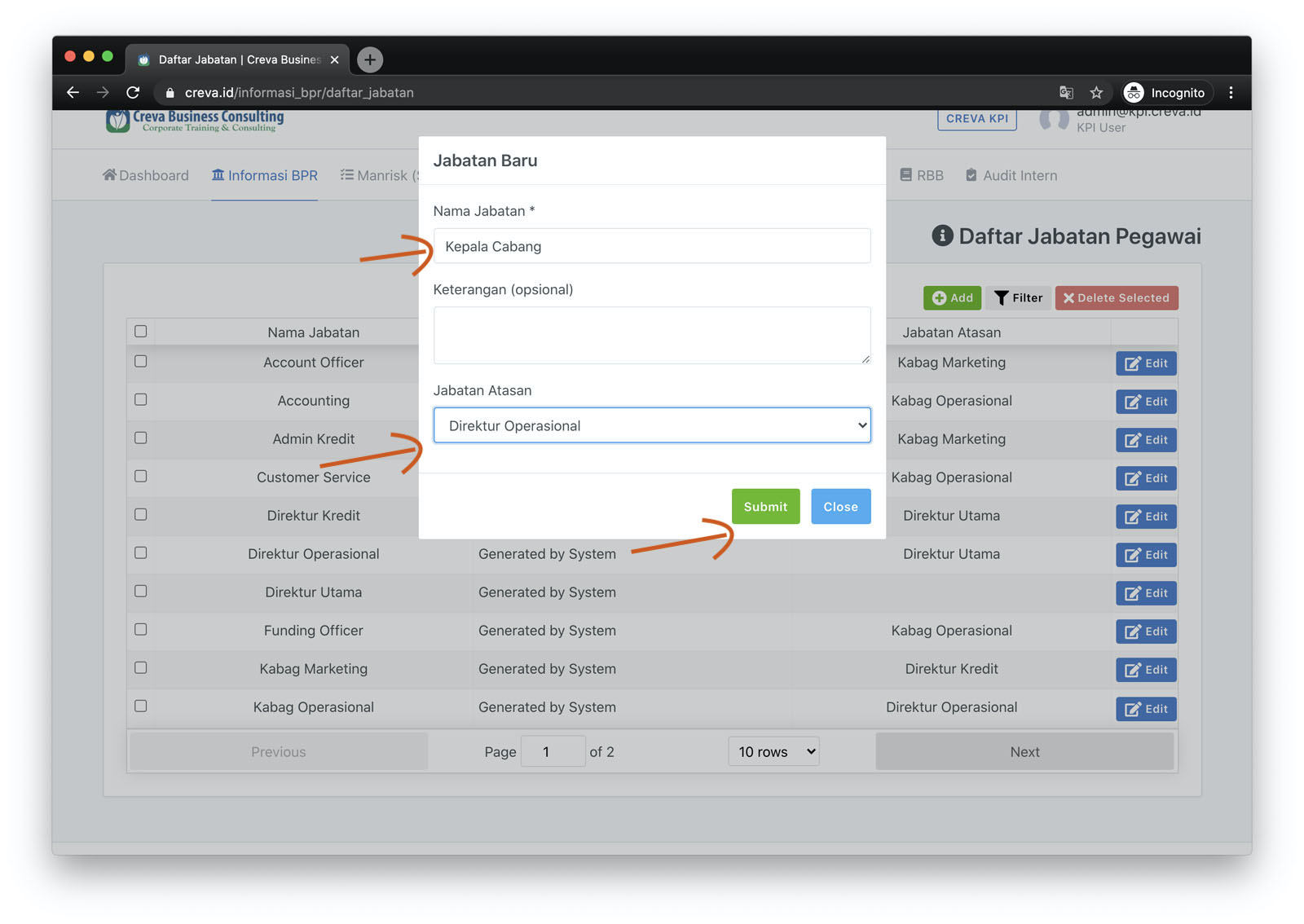Edit the Kabag Operasional row

pyautogui.click(x=1146, y=709)
